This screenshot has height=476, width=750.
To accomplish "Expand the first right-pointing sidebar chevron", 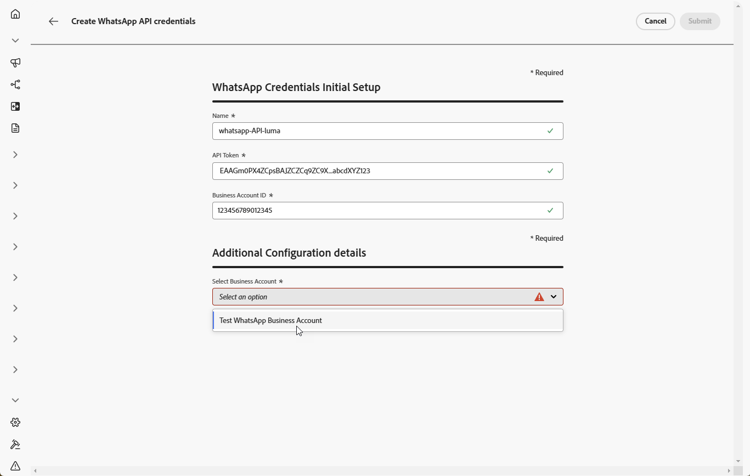I will pyautogui.click(x=15, y=155).
